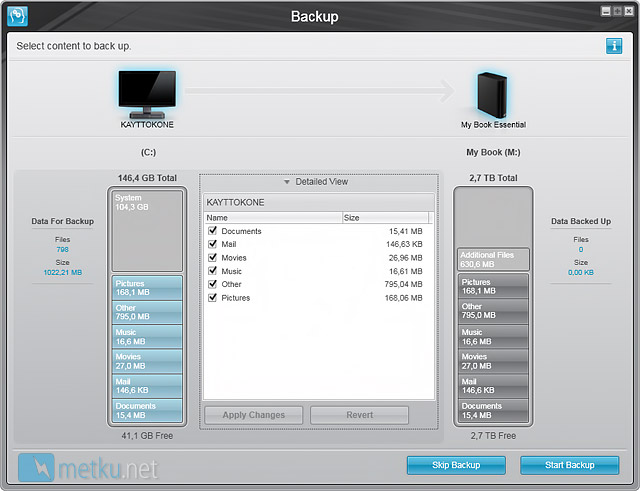The width and height of the screenshot is (640, 491).
Task: Uncheck the Movies checkbox
Action: click(212, 257)
